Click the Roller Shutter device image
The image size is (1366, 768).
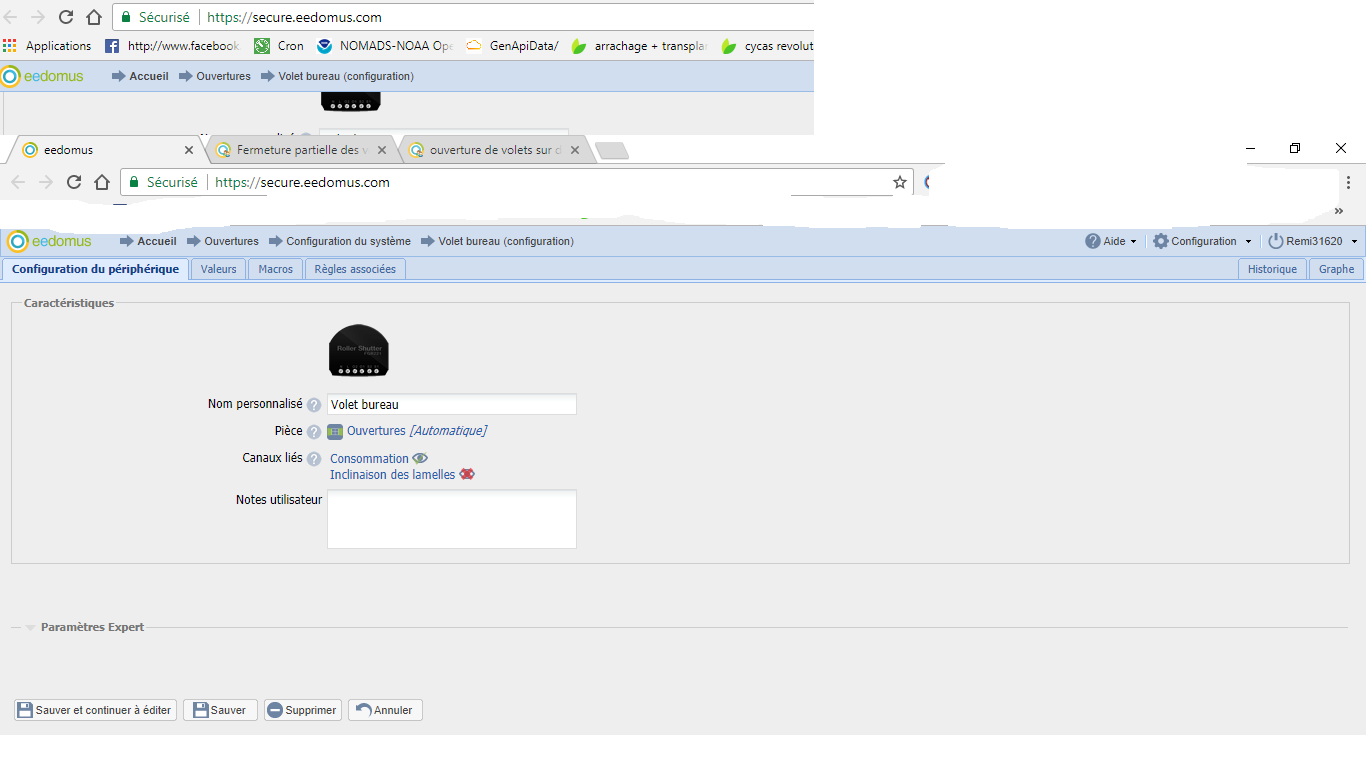[x=359, y=351]
